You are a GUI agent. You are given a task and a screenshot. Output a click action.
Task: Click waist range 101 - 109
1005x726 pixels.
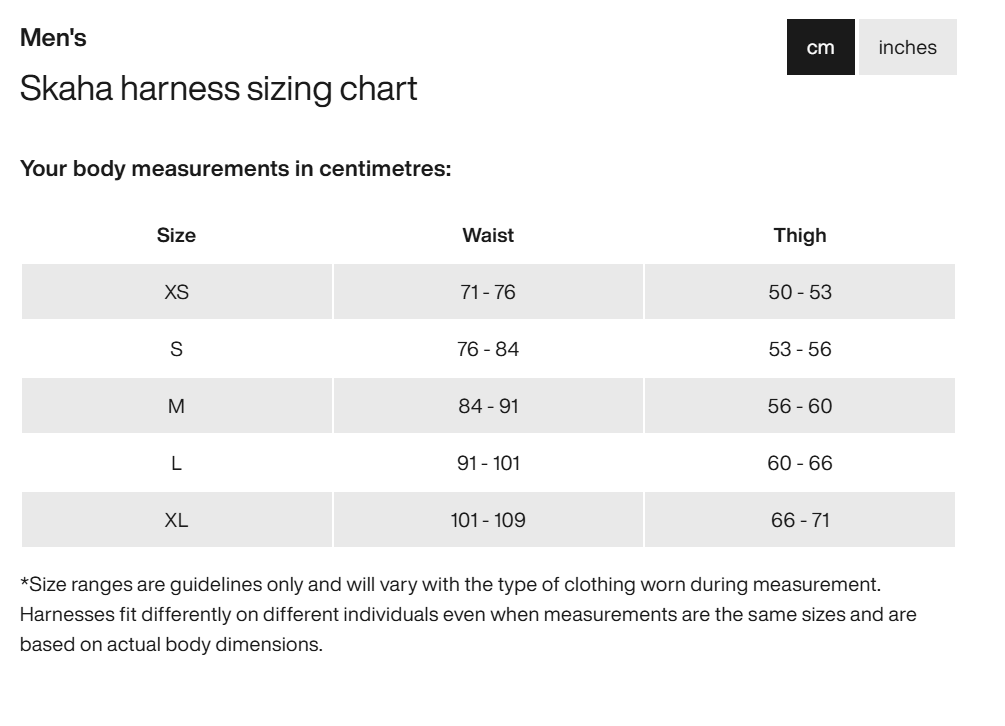point(488,520)
